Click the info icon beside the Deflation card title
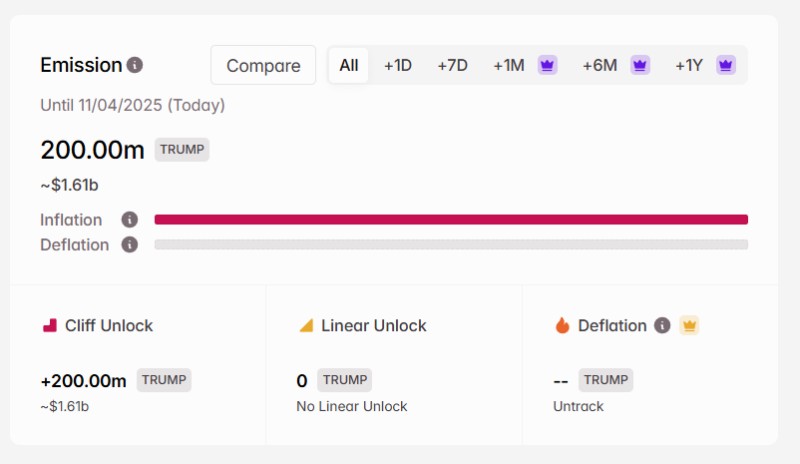The height and width of the screenshot is (464, 800). [662, 325]
